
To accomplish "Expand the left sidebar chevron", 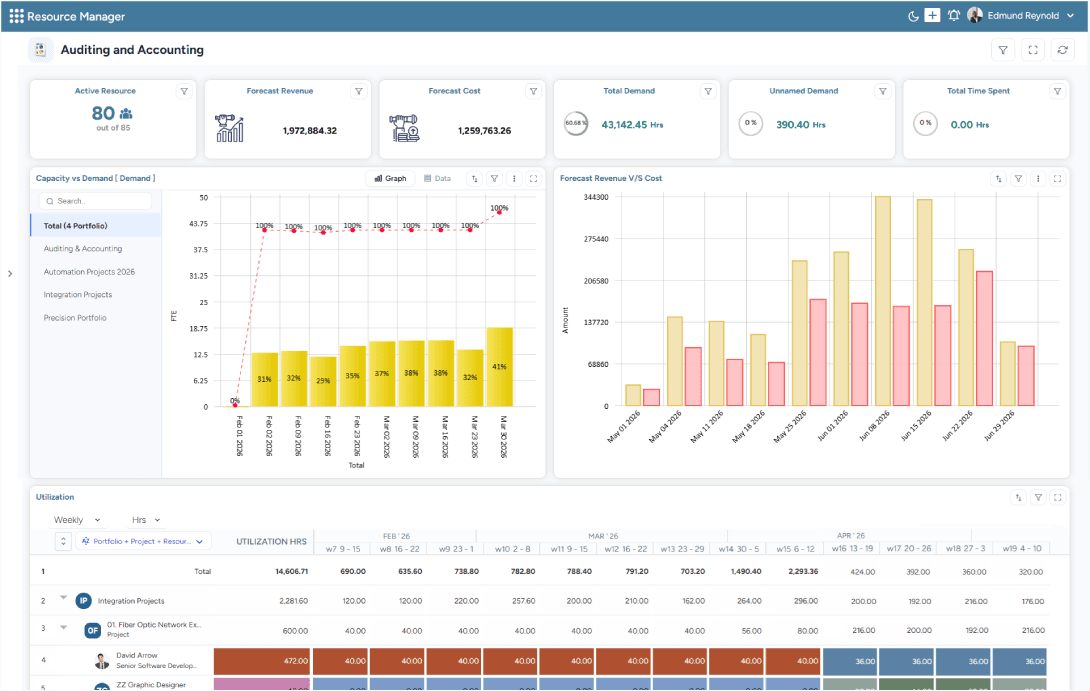I will pos(10,274).
